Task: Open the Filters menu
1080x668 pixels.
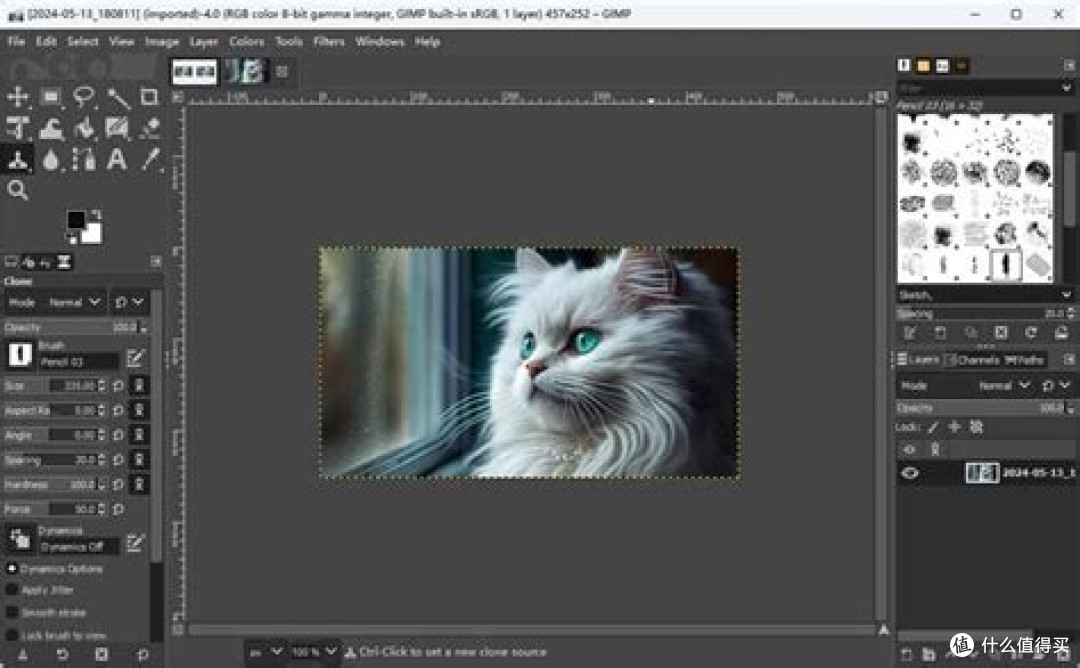Action: tap(329, 41)
